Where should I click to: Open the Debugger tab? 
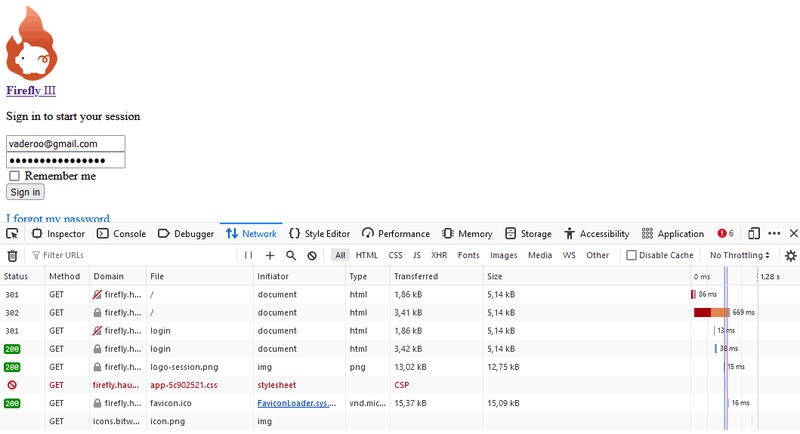pos(186,234)
